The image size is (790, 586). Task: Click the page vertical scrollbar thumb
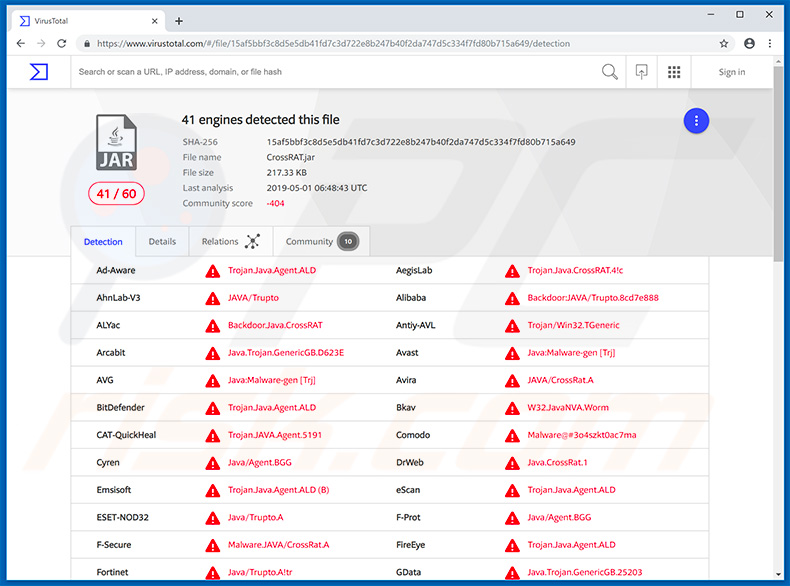tap(778, 164)
